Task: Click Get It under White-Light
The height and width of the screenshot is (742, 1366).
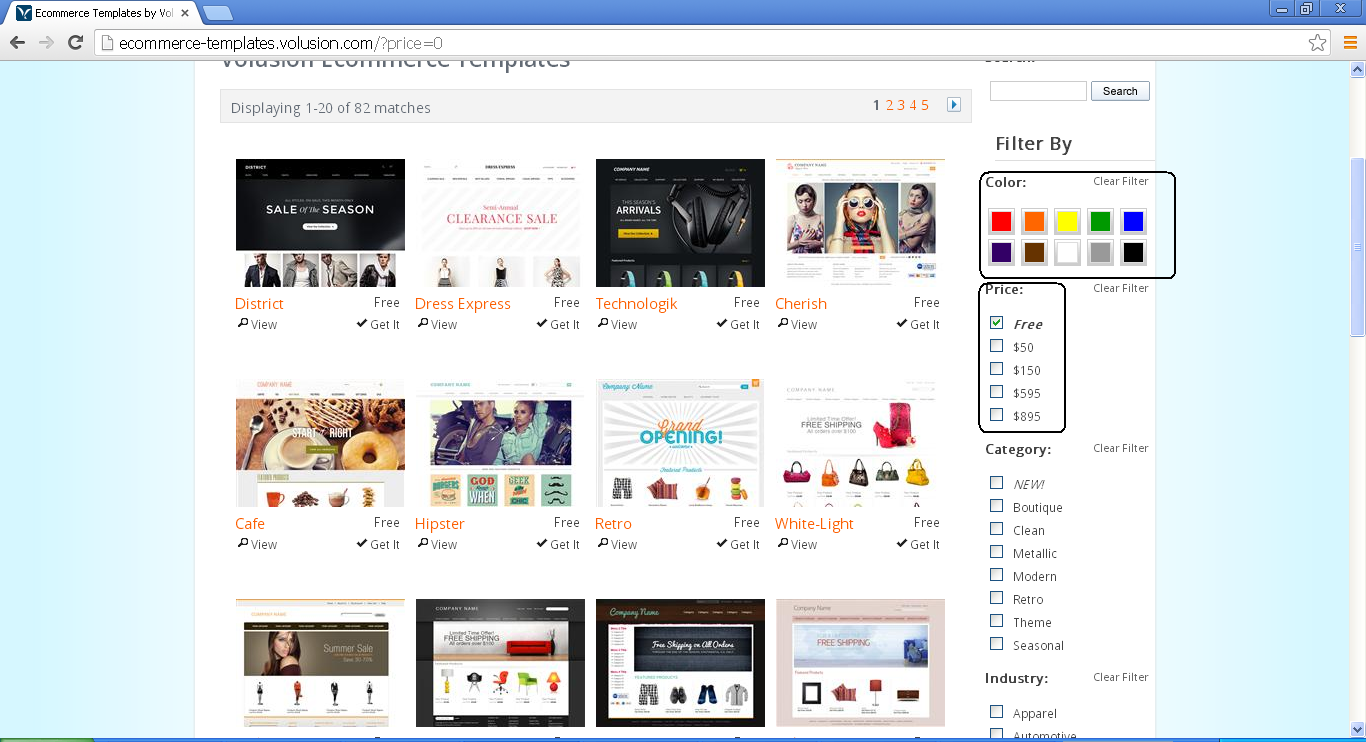Action: [918, 544]
